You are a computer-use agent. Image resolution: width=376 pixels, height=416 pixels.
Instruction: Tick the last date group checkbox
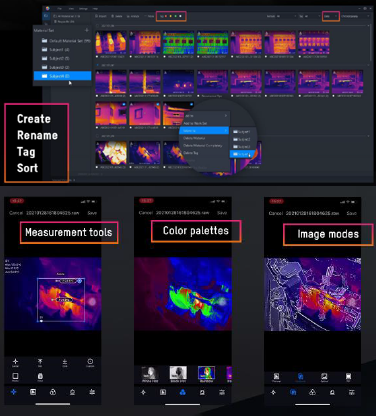tap(97, 136)
